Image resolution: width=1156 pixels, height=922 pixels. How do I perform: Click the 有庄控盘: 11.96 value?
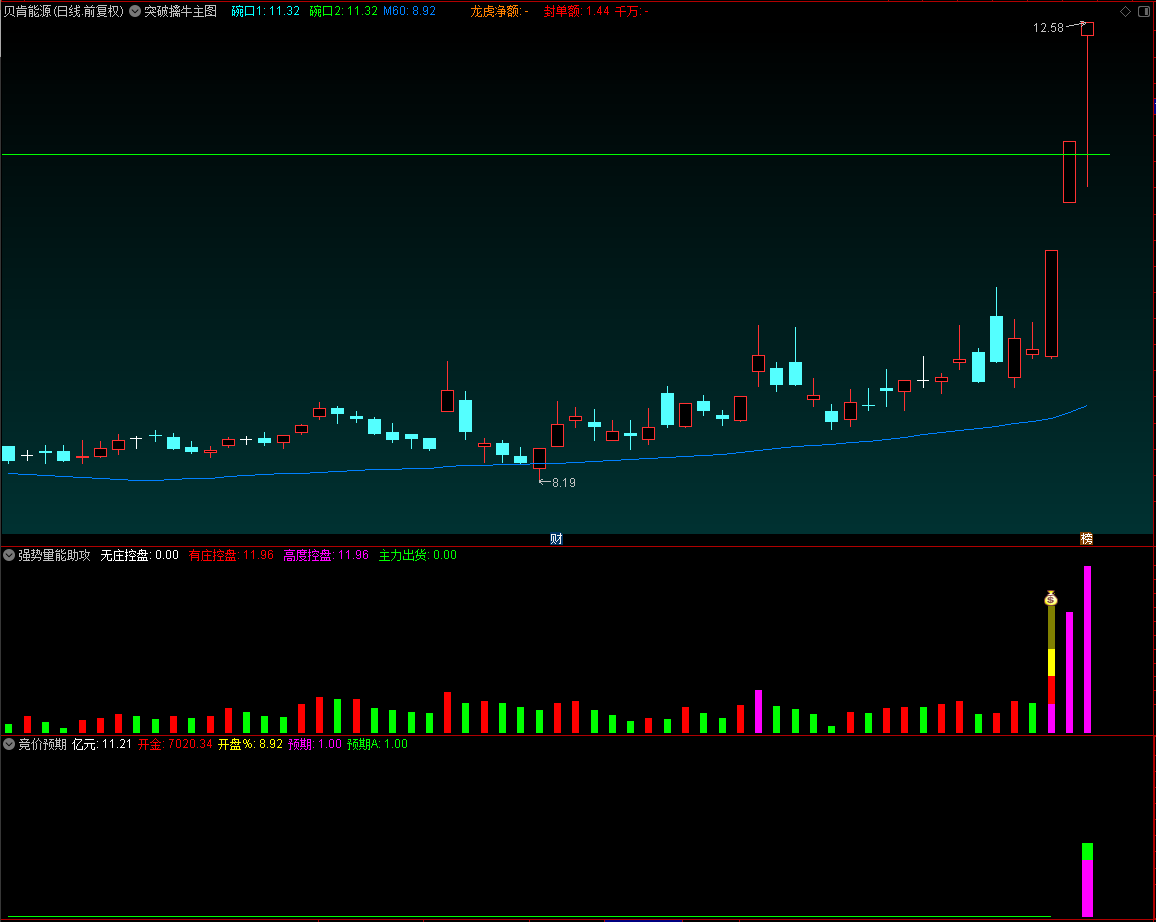pos(231,555)
